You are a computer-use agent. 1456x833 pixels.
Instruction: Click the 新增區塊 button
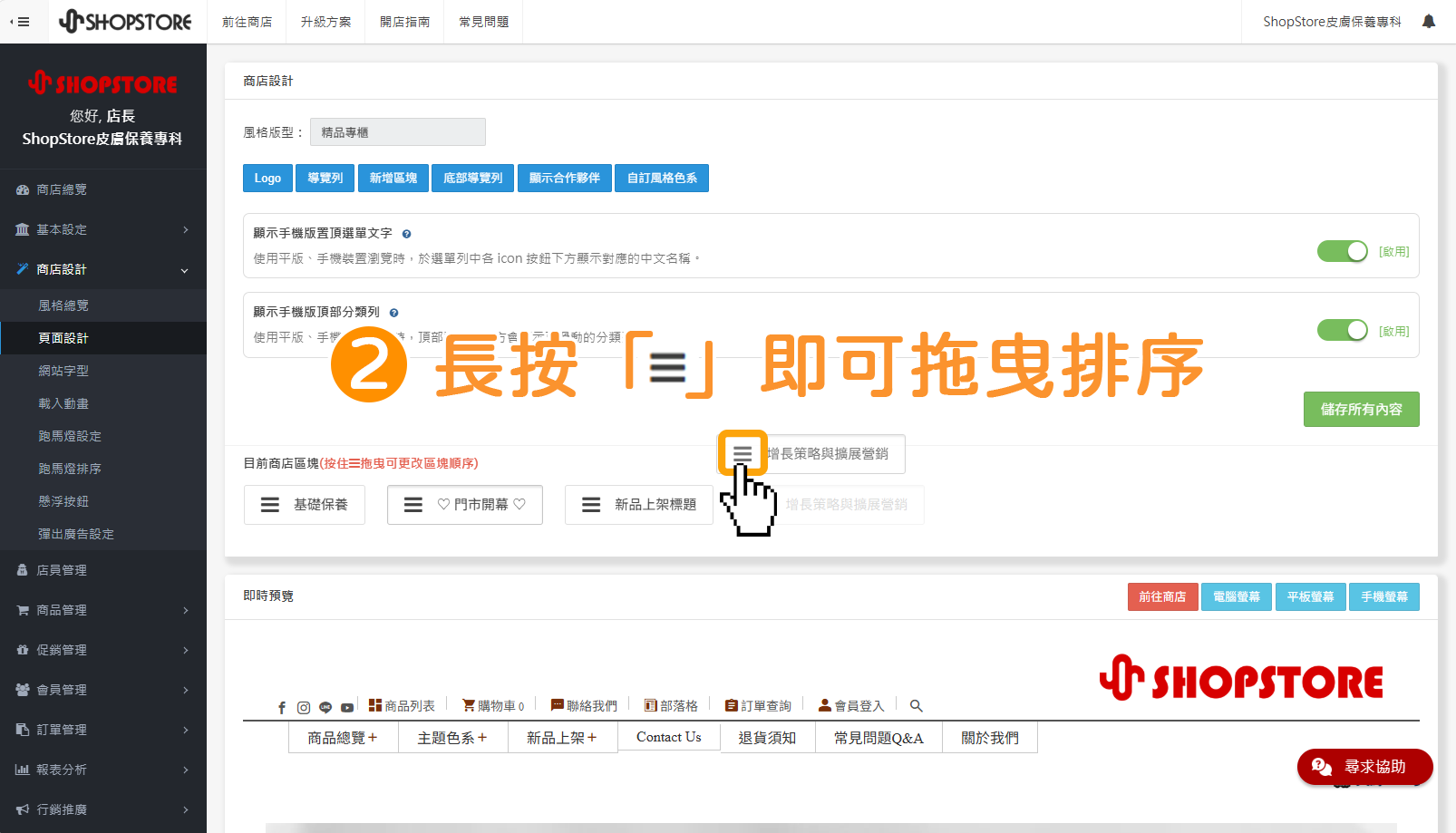point(393,178)
